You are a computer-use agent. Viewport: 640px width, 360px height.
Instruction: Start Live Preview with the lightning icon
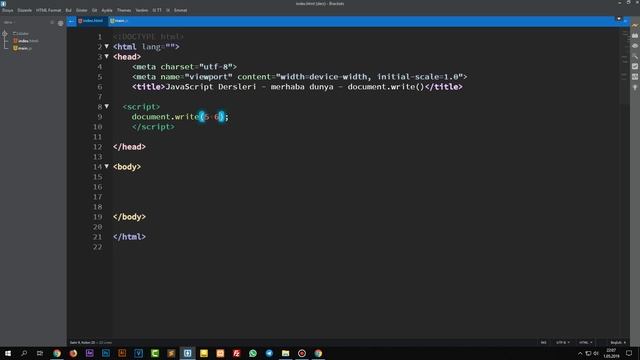coord(635,26)
